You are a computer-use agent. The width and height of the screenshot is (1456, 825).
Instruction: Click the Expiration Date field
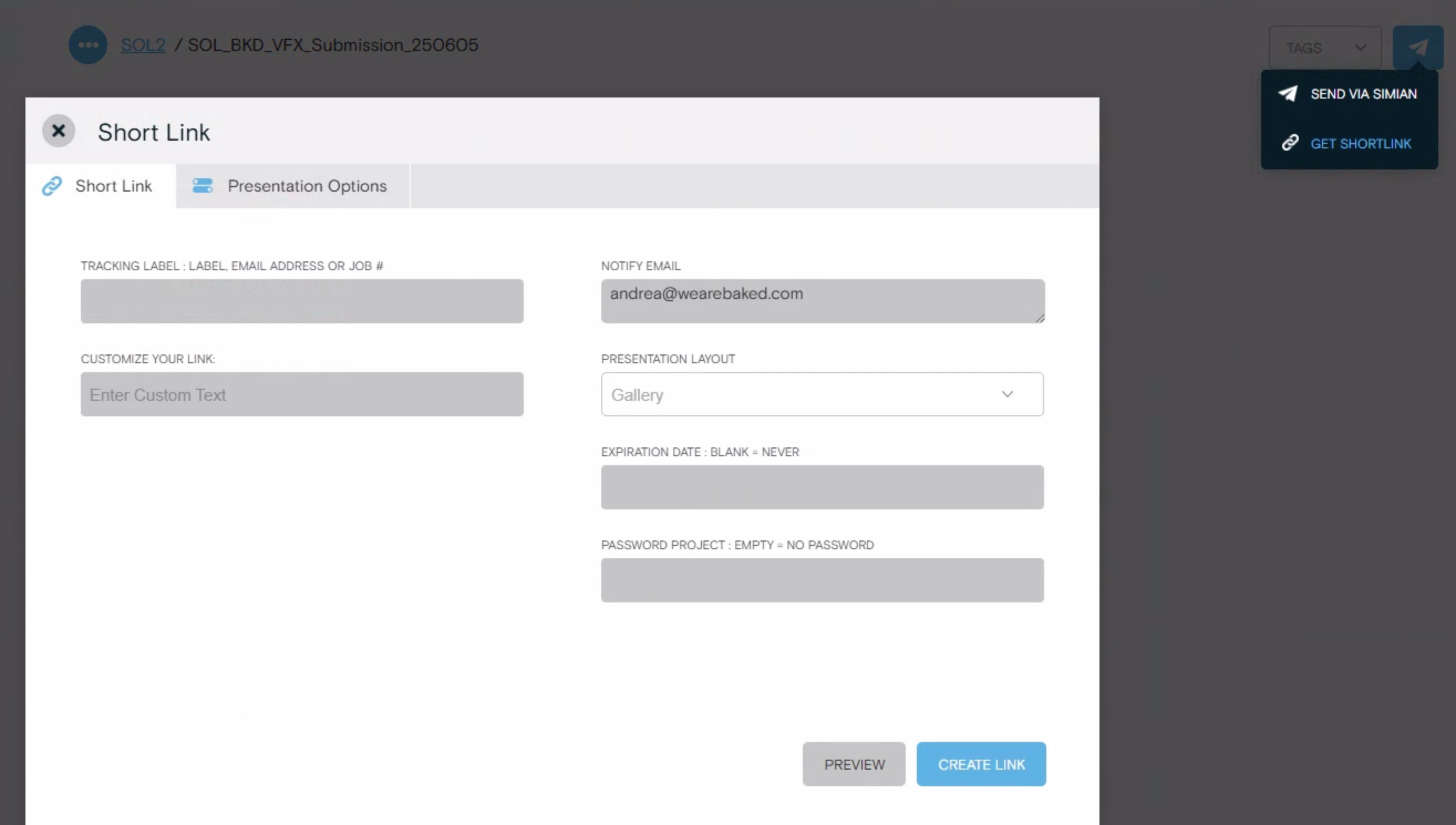pos(822,487)
